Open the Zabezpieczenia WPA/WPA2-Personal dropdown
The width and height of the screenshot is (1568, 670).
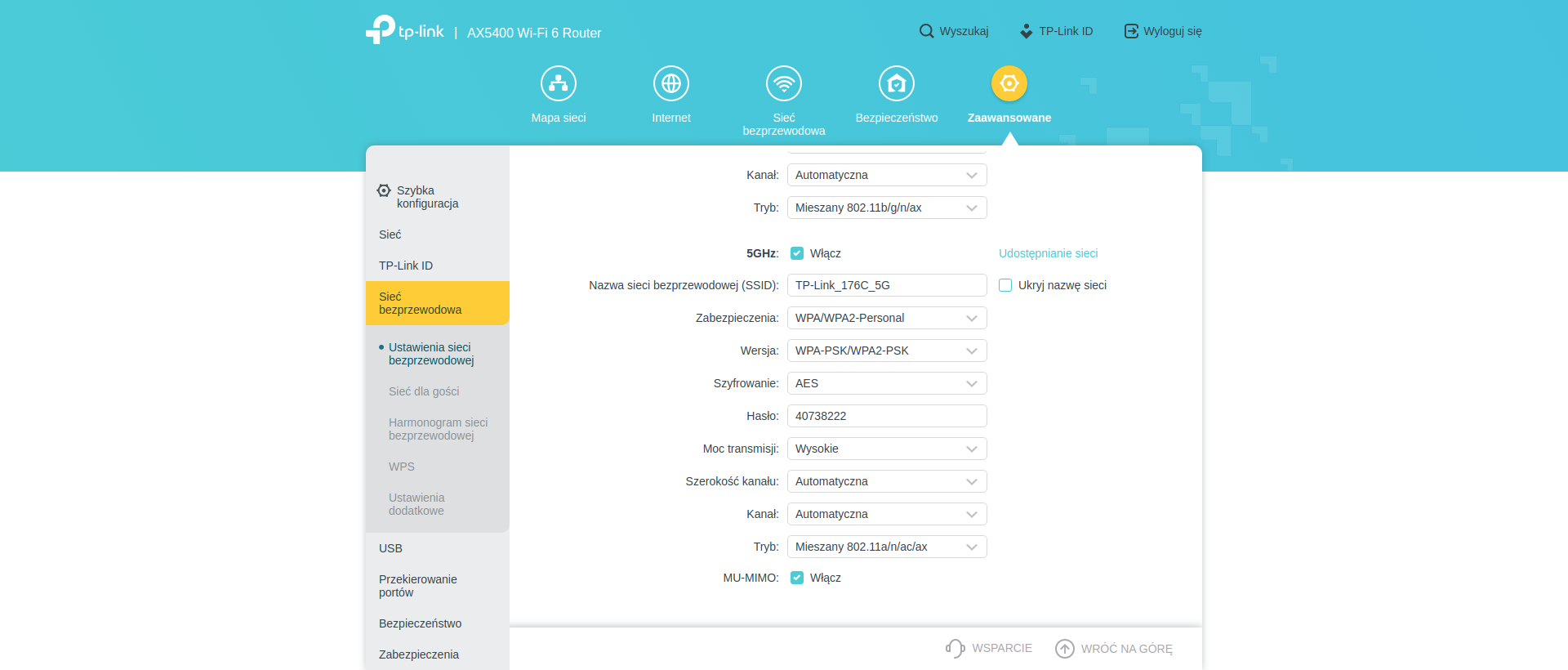(x=887, y=318)
